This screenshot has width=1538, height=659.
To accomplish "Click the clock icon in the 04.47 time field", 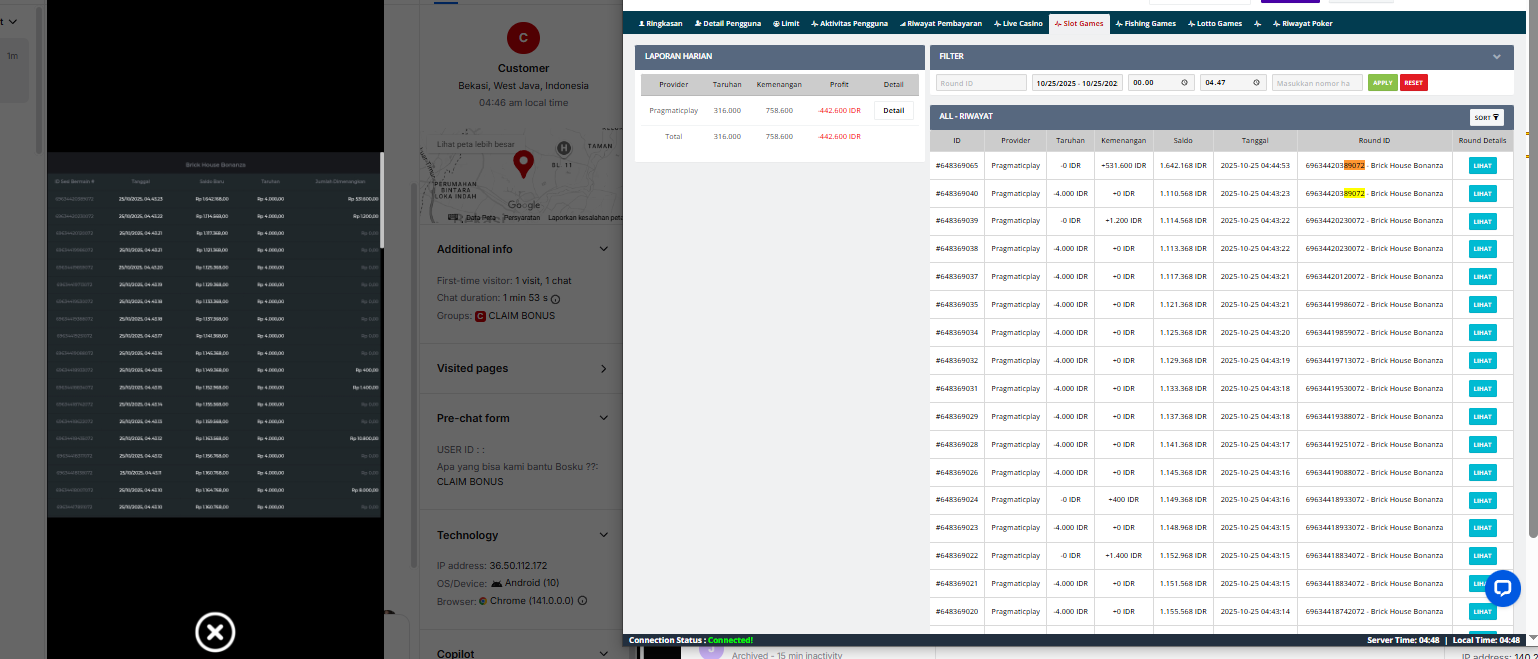I will click(x=1255, y=83).
